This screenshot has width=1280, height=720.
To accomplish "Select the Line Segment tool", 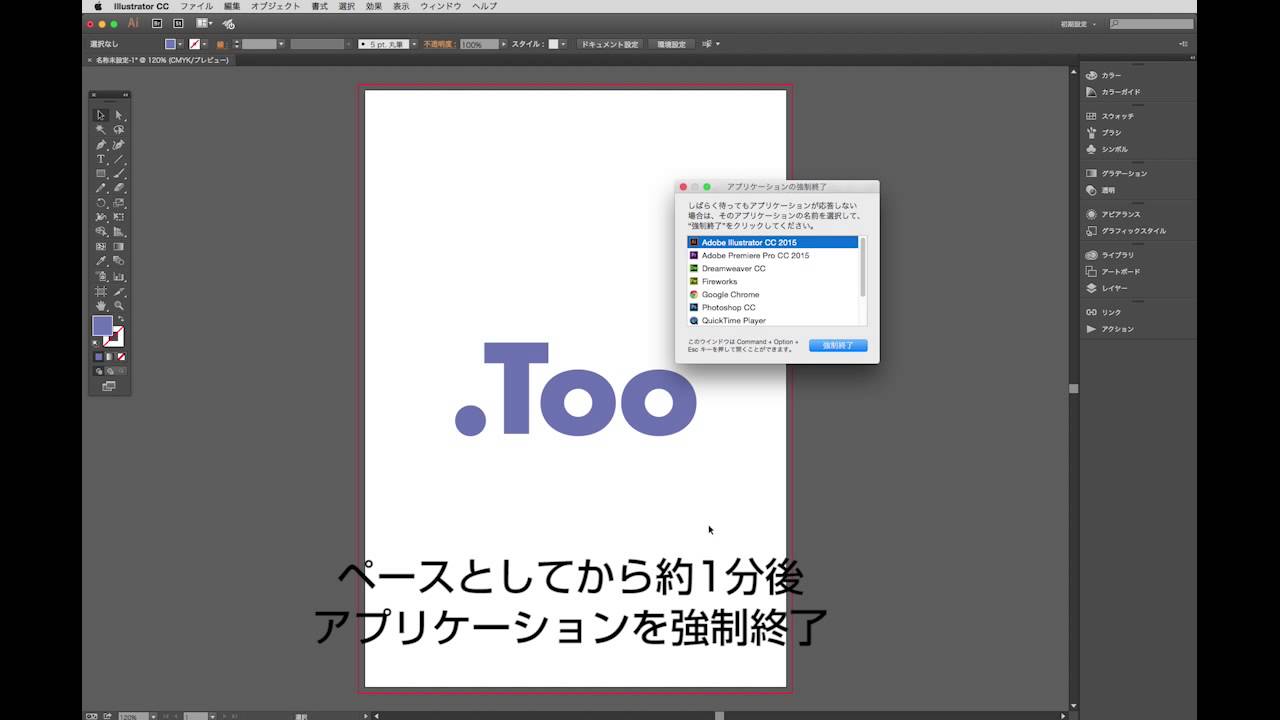I will coord(118,159).
